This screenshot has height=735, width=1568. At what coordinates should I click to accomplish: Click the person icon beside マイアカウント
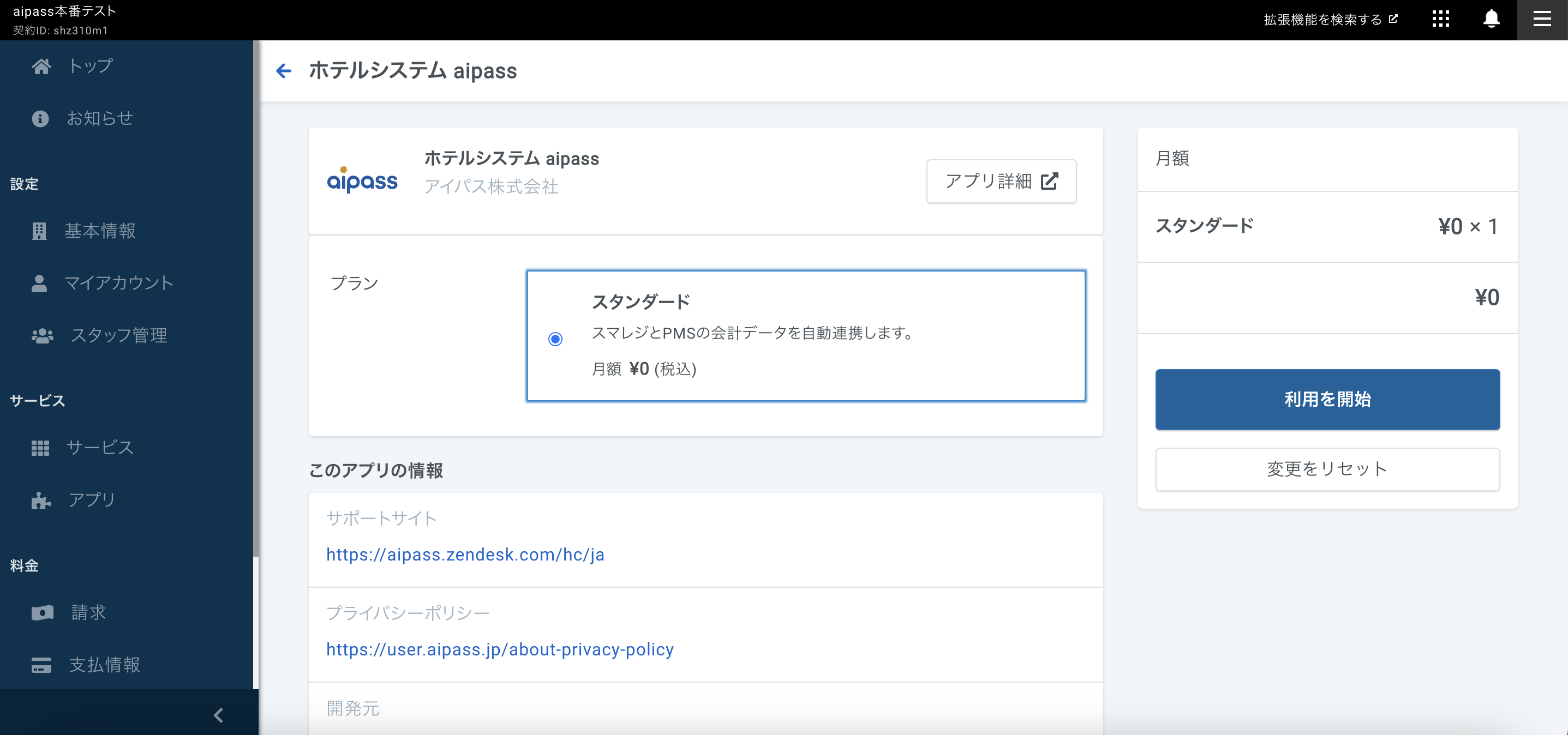[x=39, y=283]
